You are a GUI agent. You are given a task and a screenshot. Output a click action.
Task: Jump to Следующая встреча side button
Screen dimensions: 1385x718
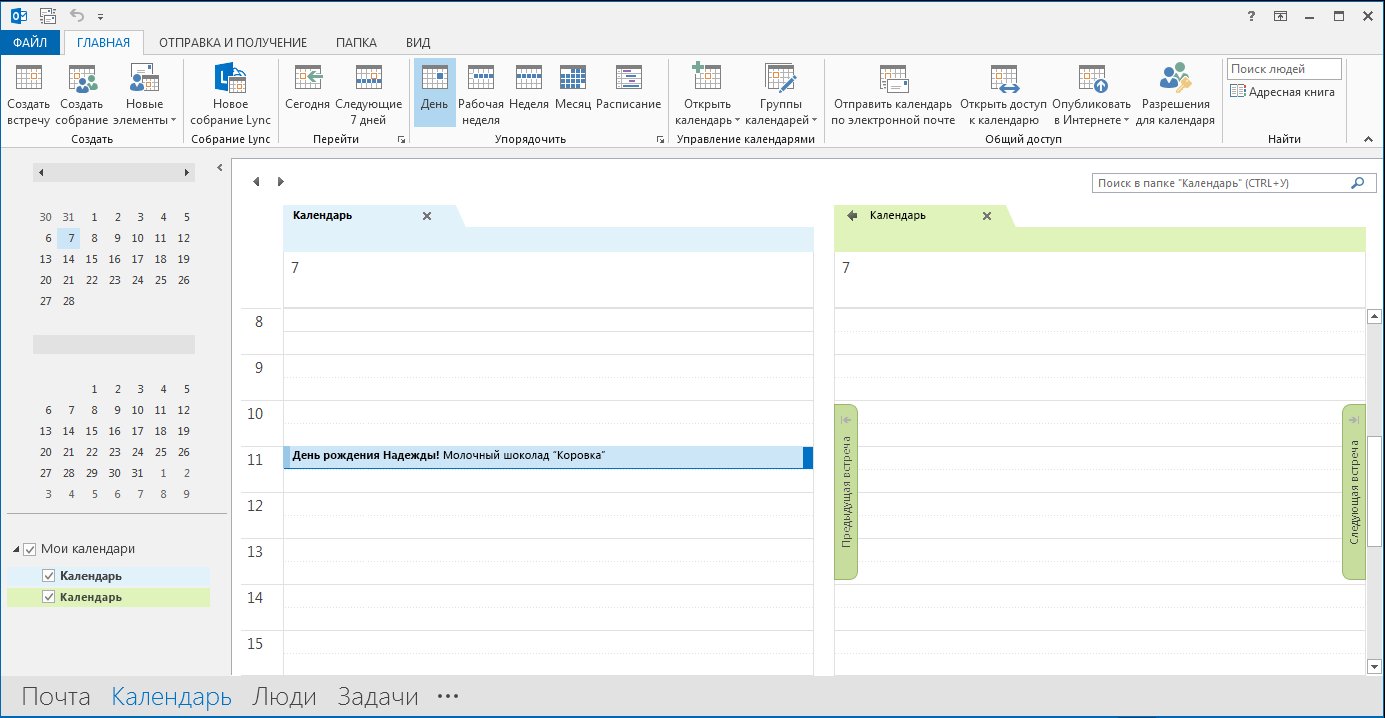[1354, 492]
